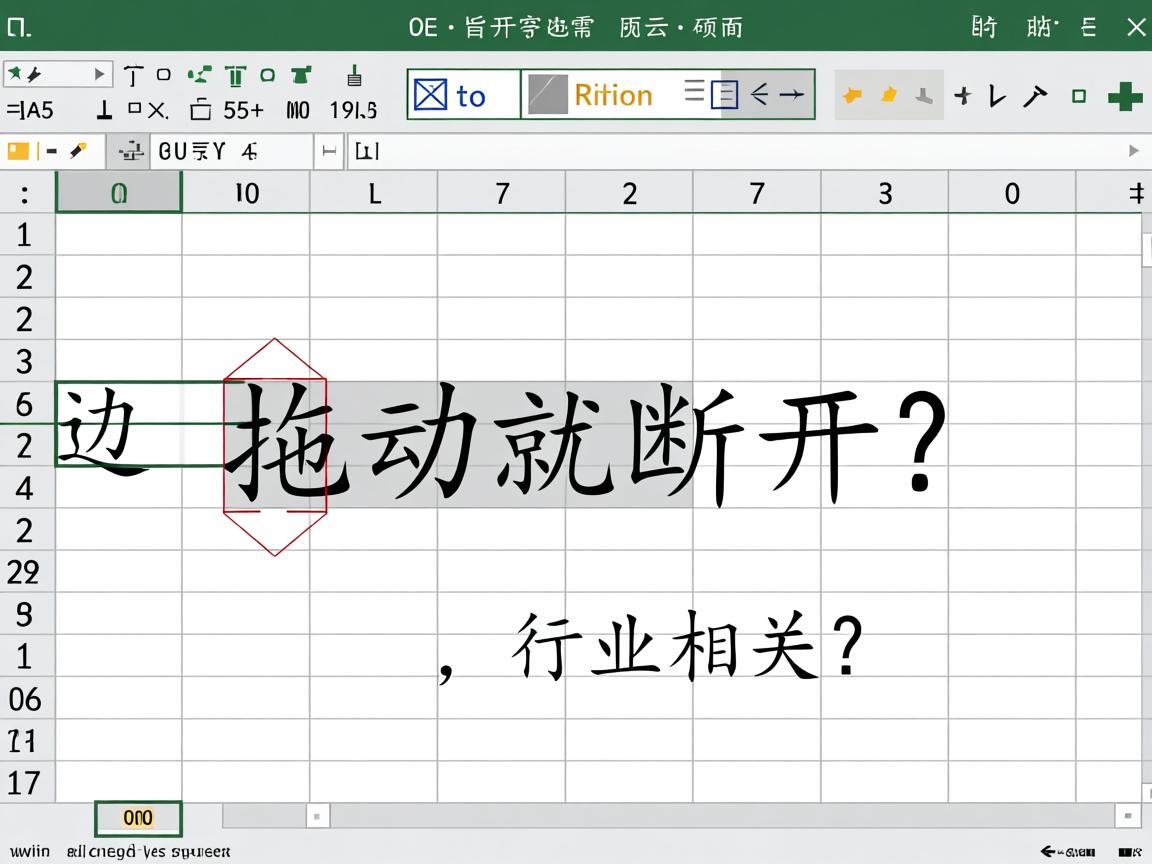Click the yellow lightning-bolt quick access icon

(35, 73)
